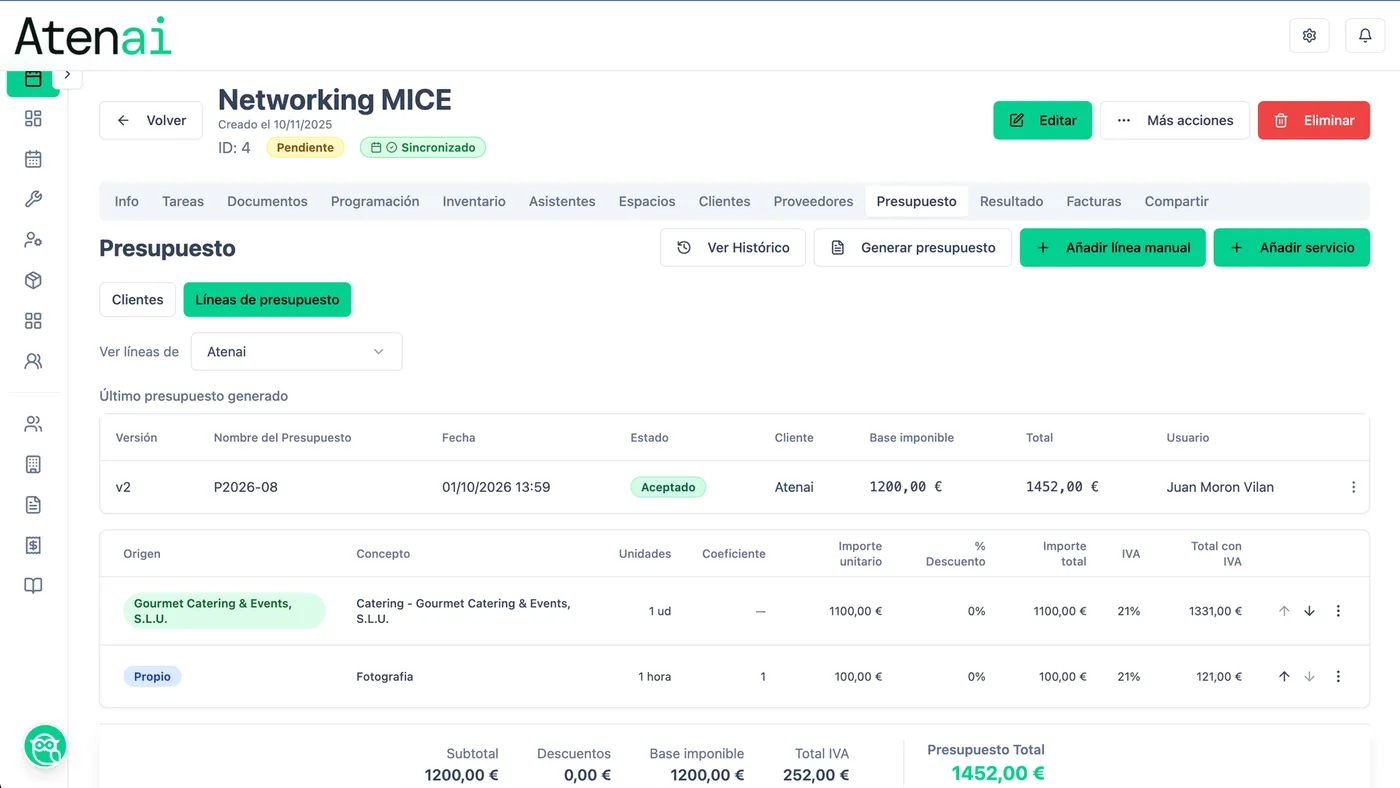Open the notifications bell
Image resolution: width=1400 pixels, height=788 pixels.
point(1365,36)
